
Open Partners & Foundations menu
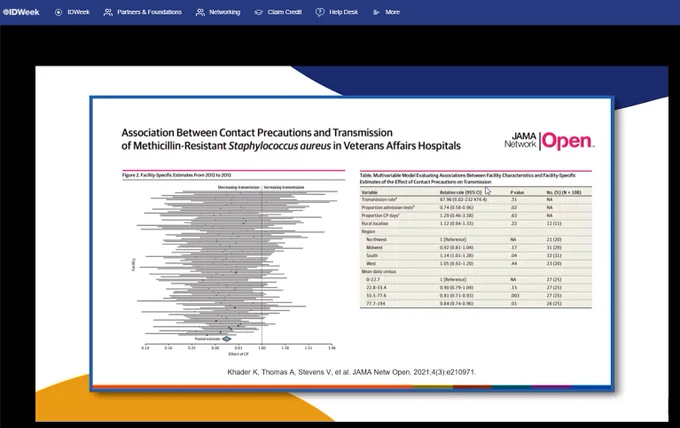coord(149,12)
